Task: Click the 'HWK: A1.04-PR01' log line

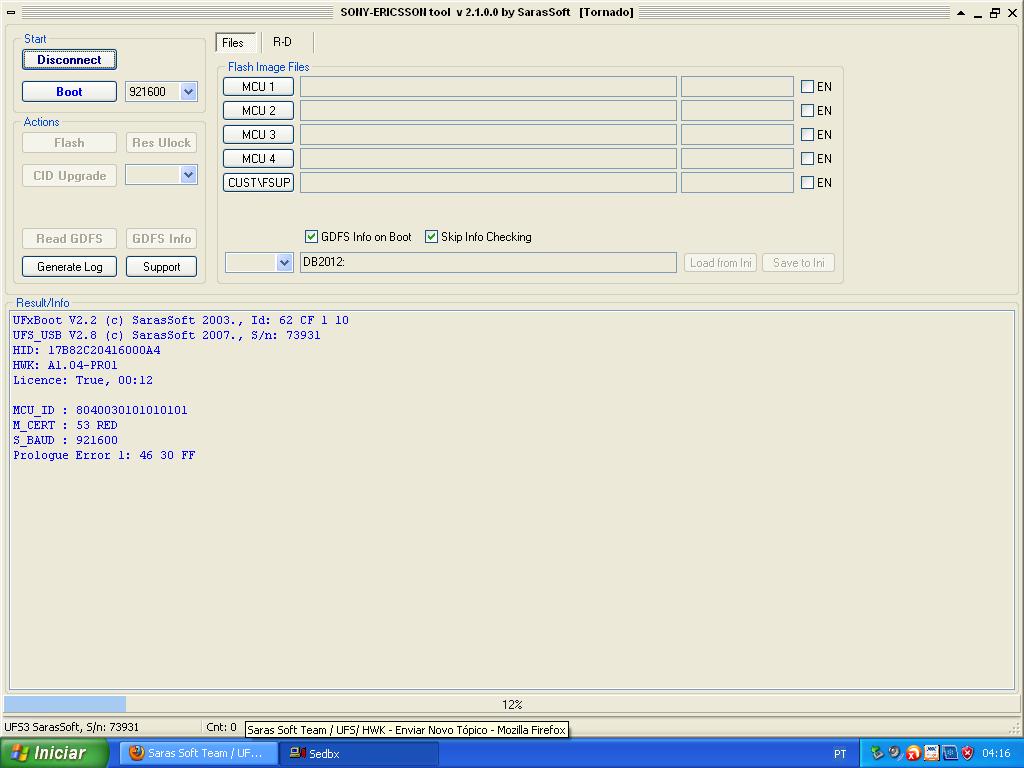Action: pyautogui.click(x=65, y=365)
